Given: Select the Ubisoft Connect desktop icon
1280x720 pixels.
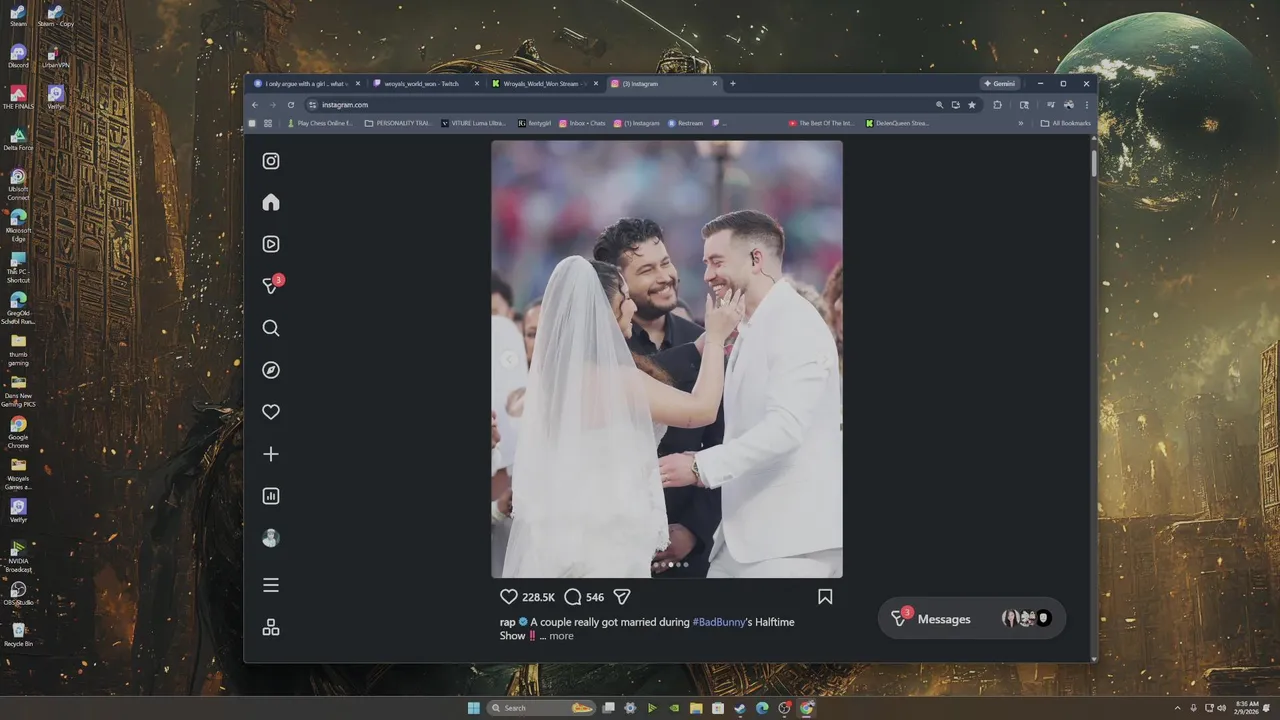Looking at the screenshot, I should point(18,184).
